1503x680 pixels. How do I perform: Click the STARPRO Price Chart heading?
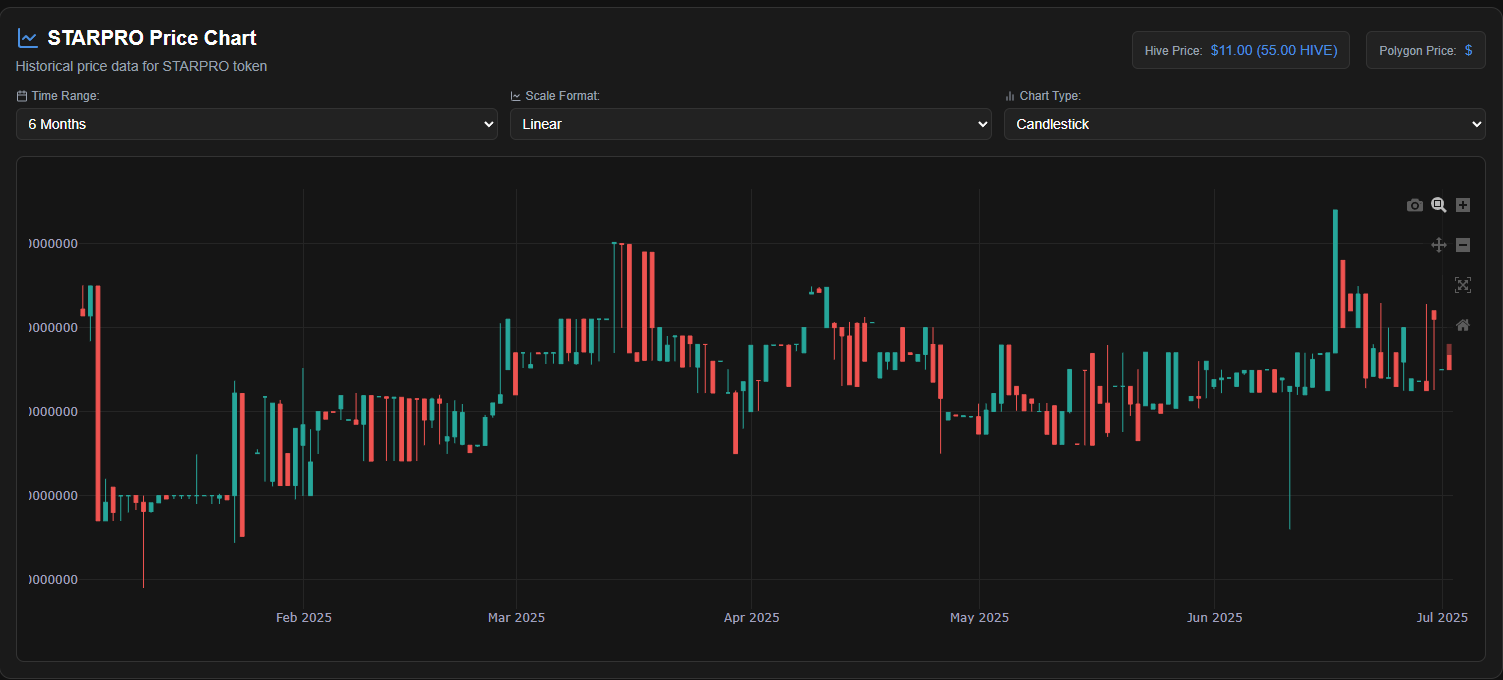pos(152,38)
